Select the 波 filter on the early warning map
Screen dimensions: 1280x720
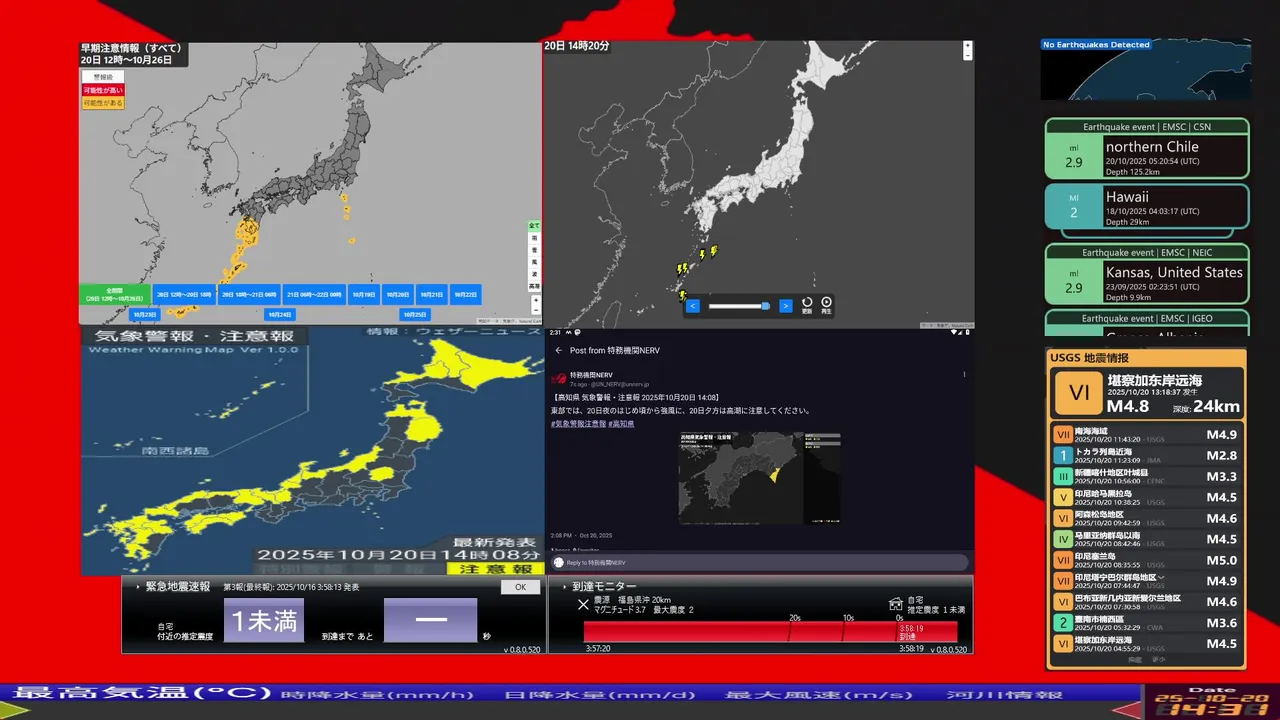[534, 274]
